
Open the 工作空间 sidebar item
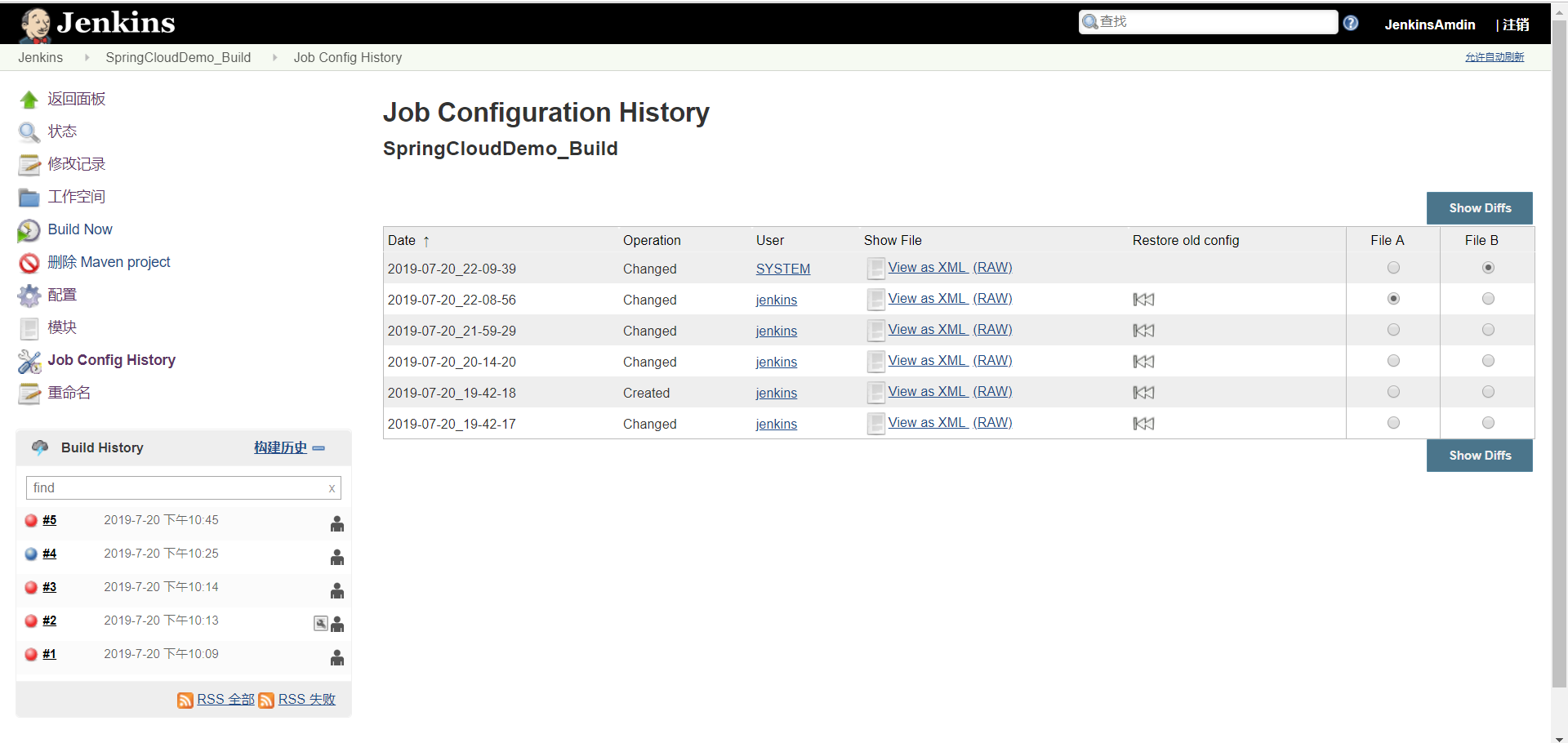pyautogui.click(x=77, y=197)
